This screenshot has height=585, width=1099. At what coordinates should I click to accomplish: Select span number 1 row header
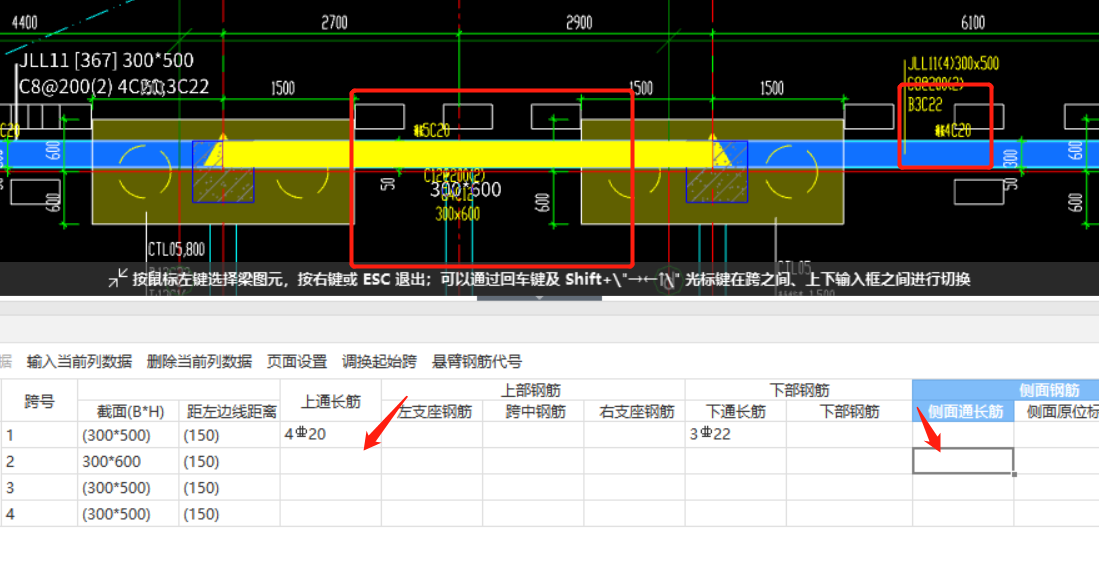point(39,435)
